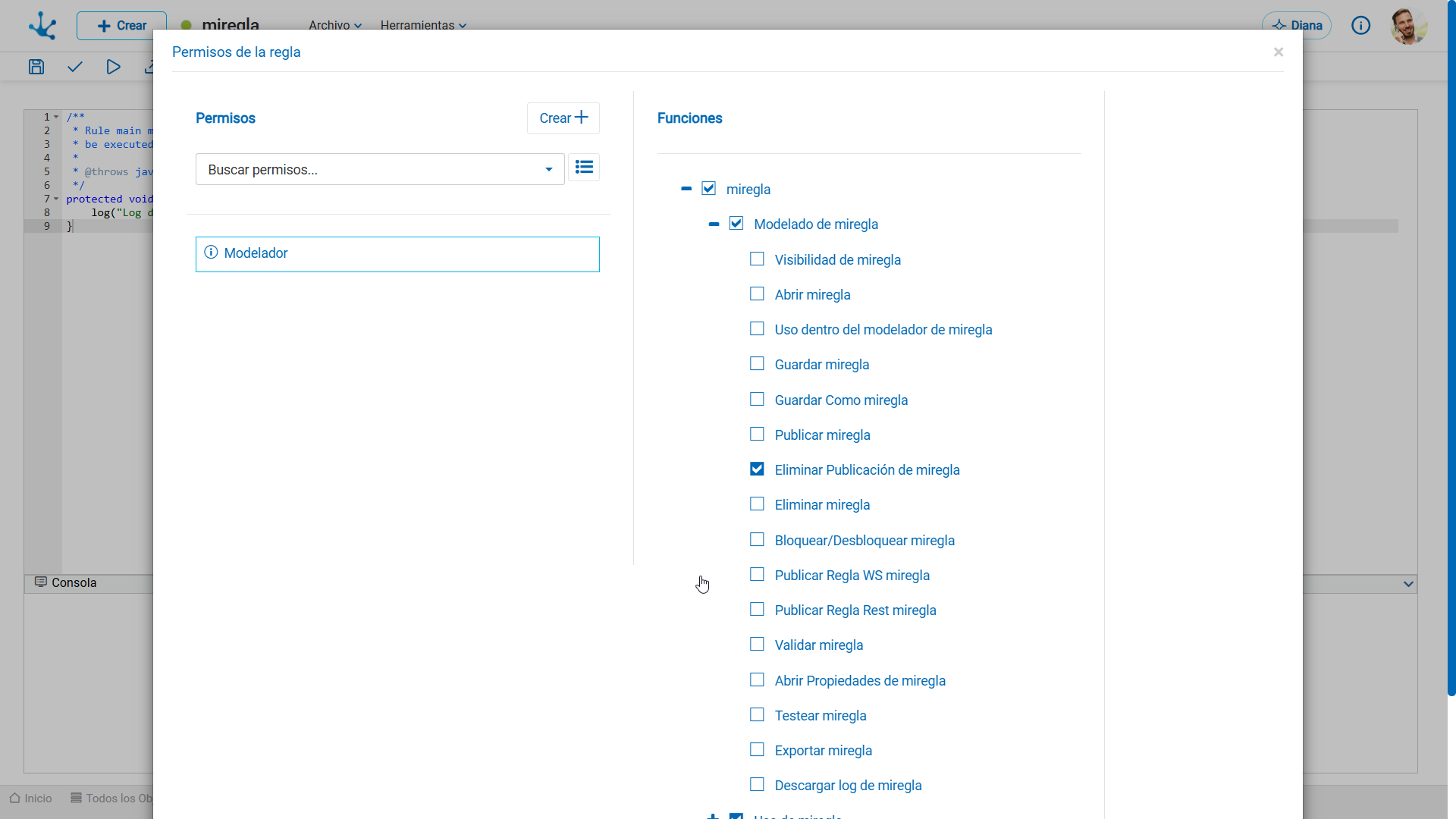Image resolution: width=1456 pixels, height=819 pixels.
Task: Click the information circle icon
Action: (x=1361, y=26)
